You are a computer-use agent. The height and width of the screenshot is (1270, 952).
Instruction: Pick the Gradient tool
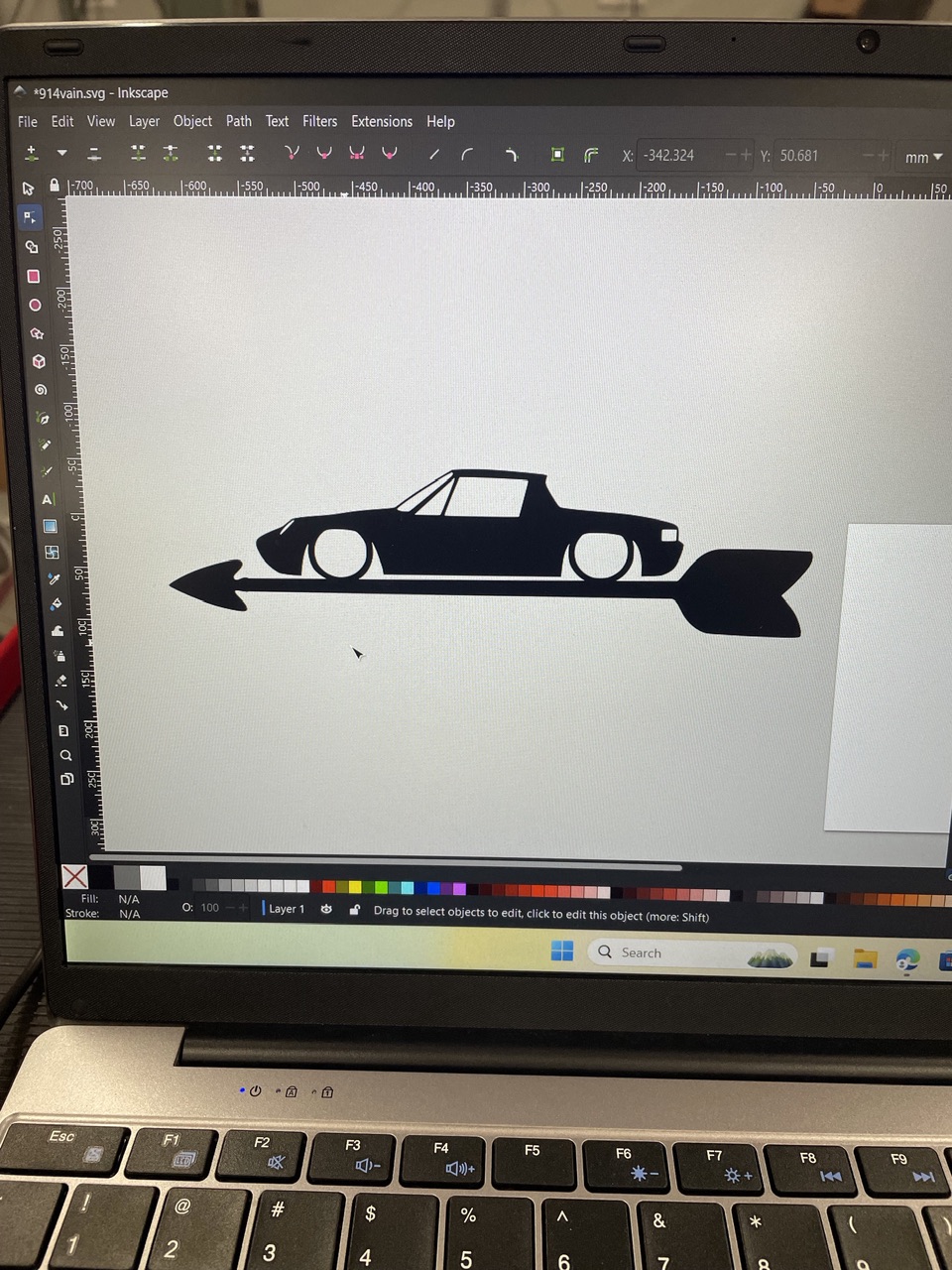tap(50, 526)
